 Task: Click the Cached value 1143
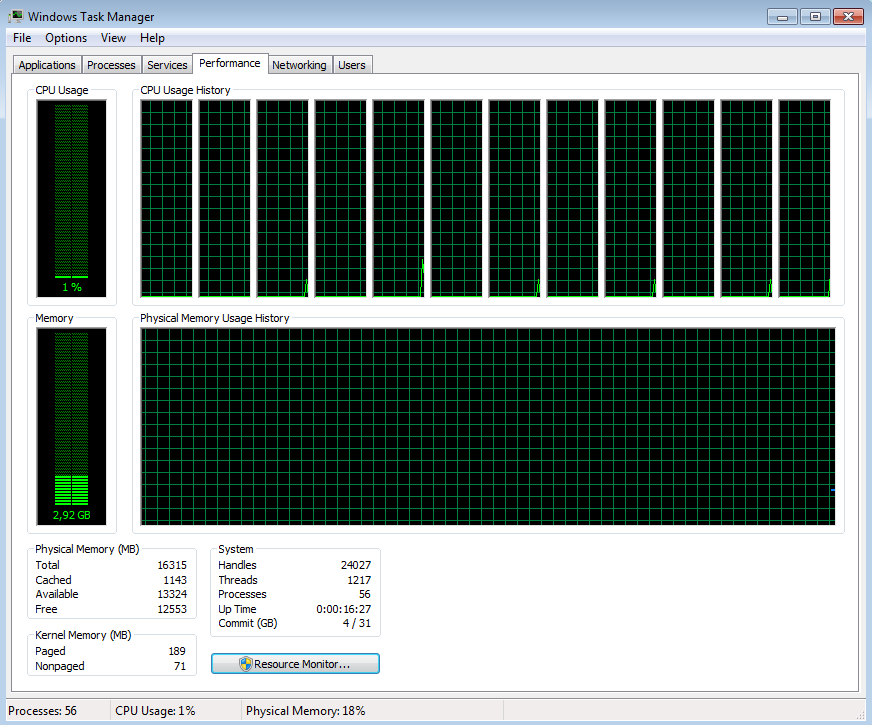click(x=175, y=580)
